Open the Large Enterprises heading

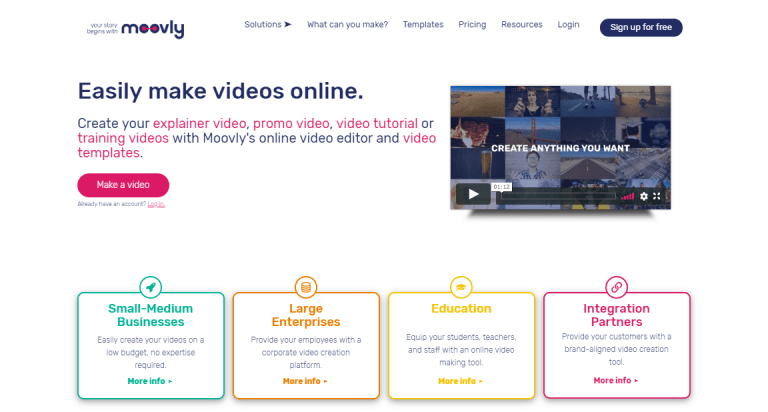(306, 315)
